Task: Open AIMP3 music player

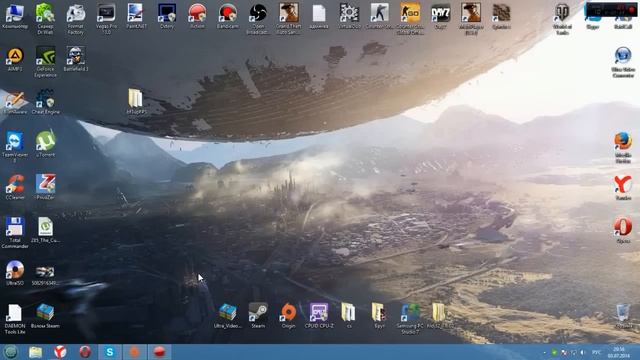Action: [15, 59]
